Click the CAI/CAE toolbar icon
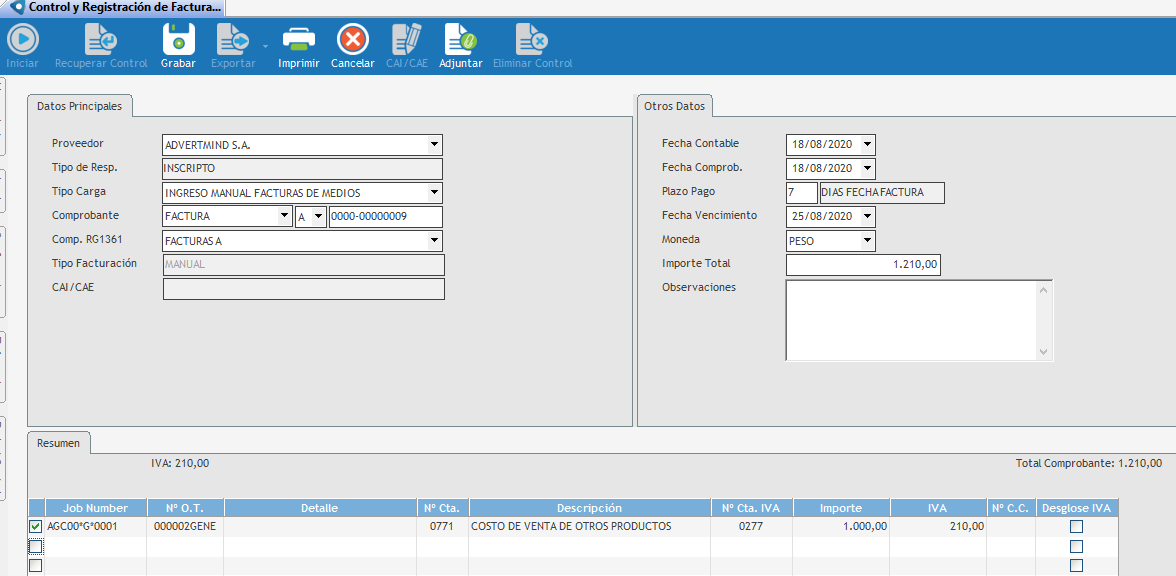The height and width of the screenshot is (576, 1176). click(x=407, y=40)
